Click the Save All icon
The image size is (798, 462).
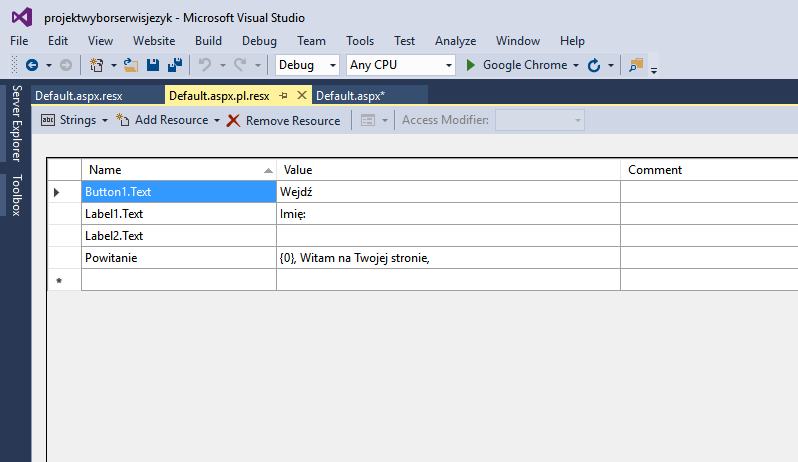(175, 65)
